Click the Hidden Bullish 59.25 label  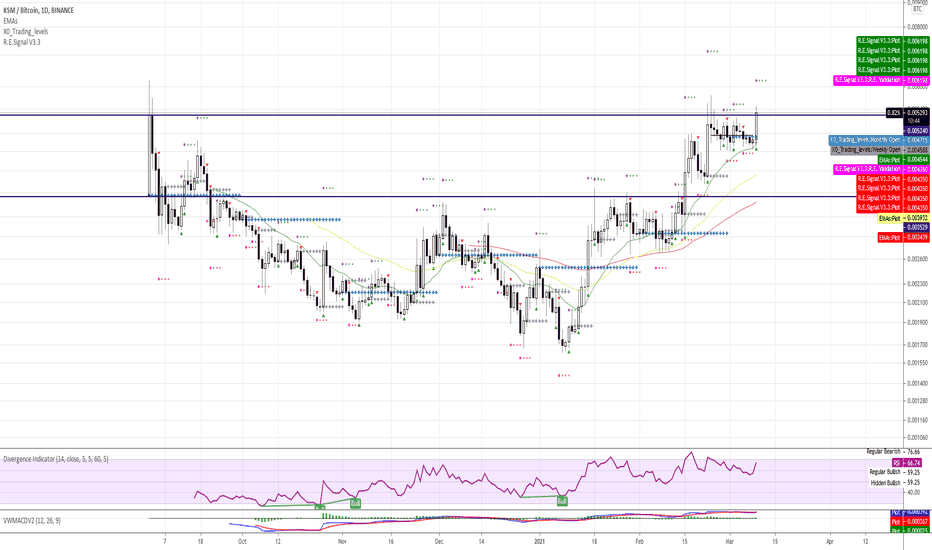895,483
